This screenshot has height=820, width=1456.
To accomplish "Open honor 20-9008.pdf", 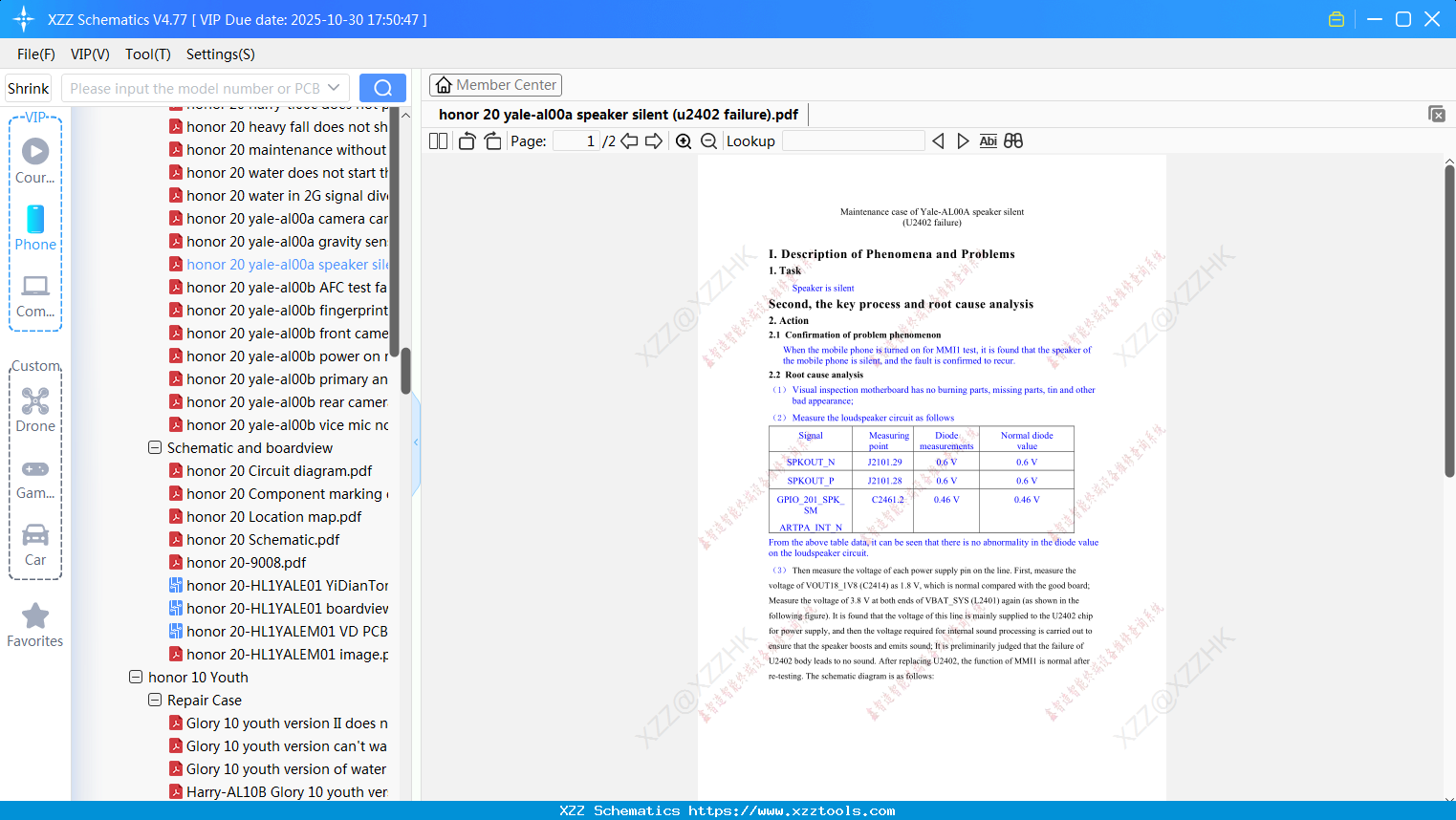I will (x=238, y=562).
